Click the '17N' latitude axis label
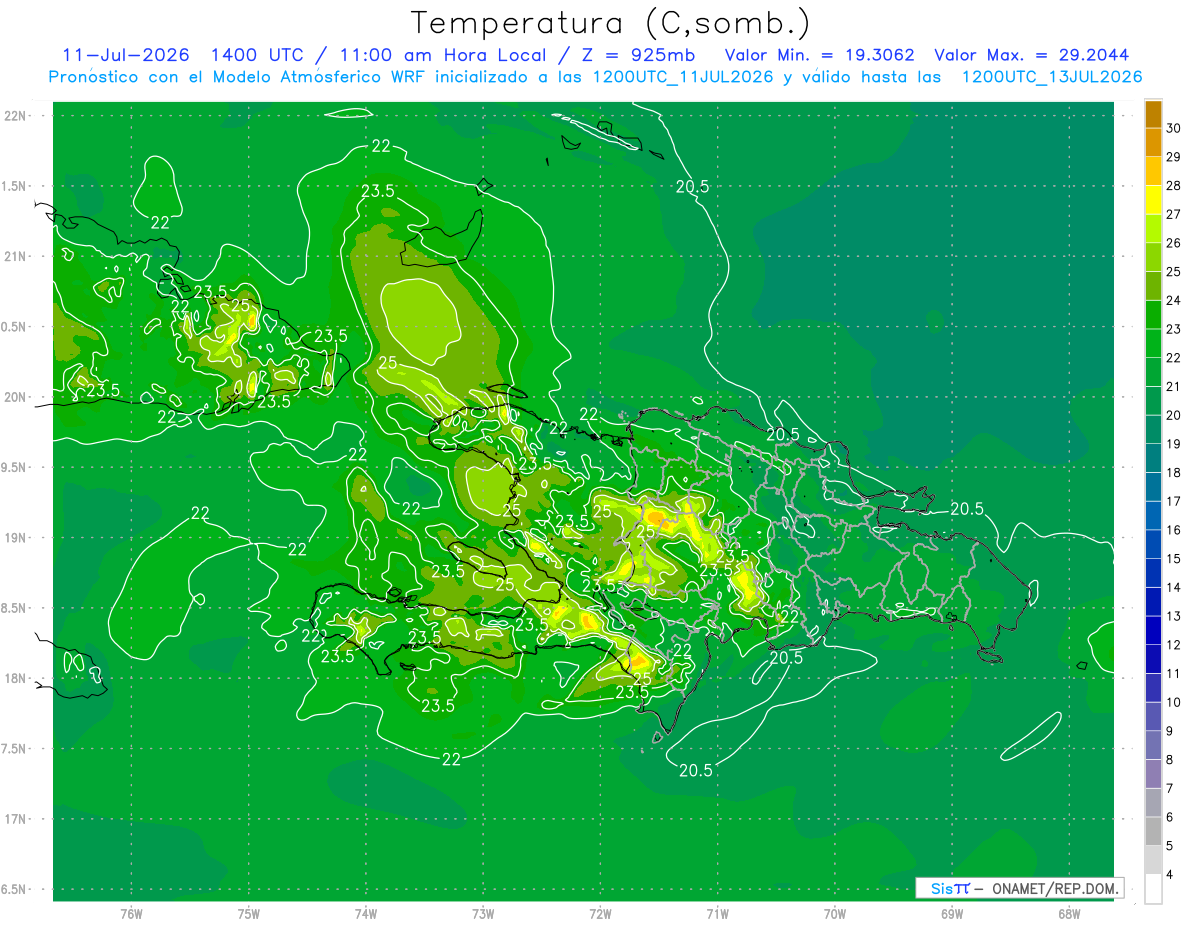1200x927 pixels. click(17, 819)
